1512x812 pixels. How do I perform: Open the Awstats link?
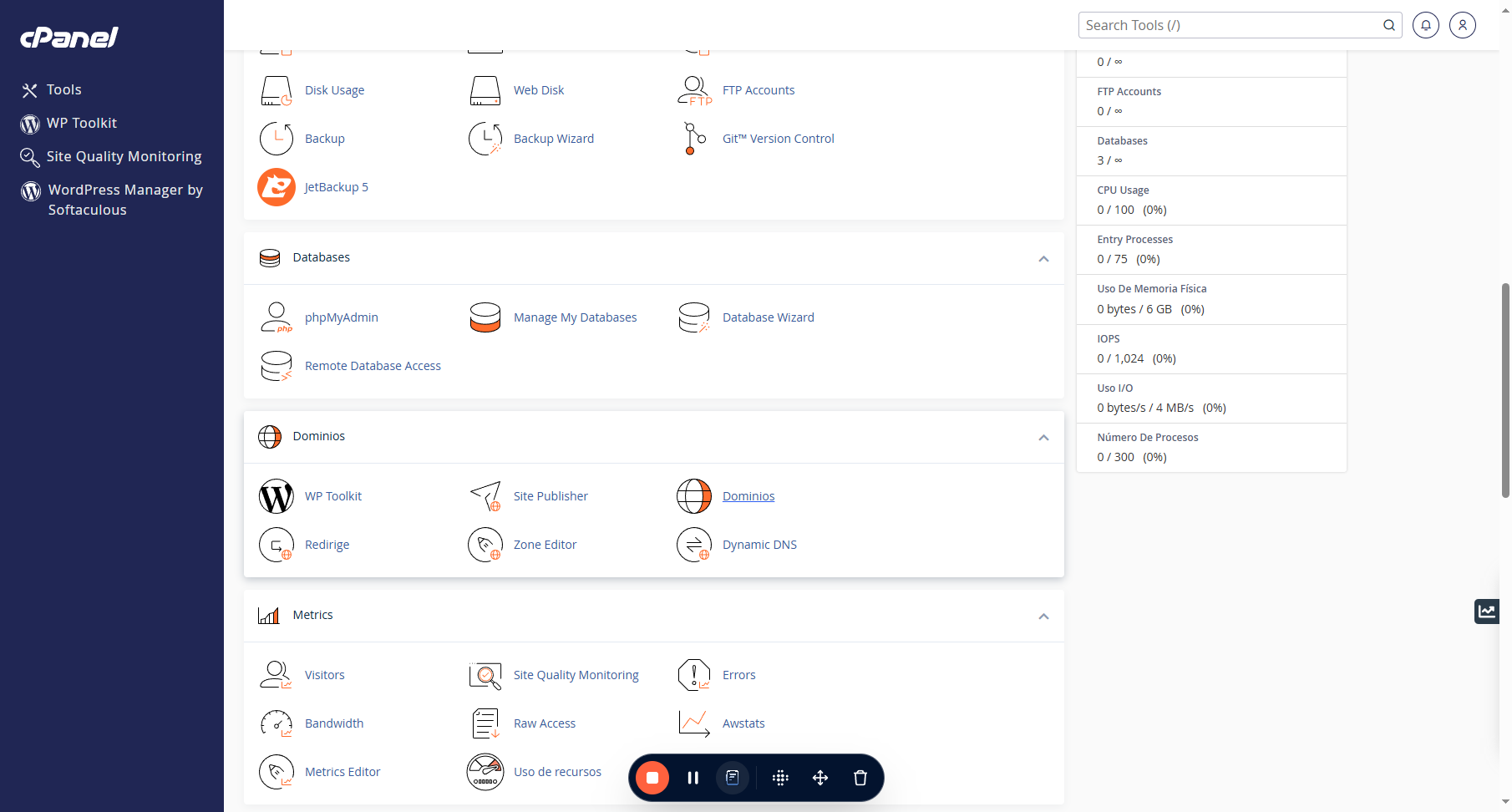[x=743, y=723]
